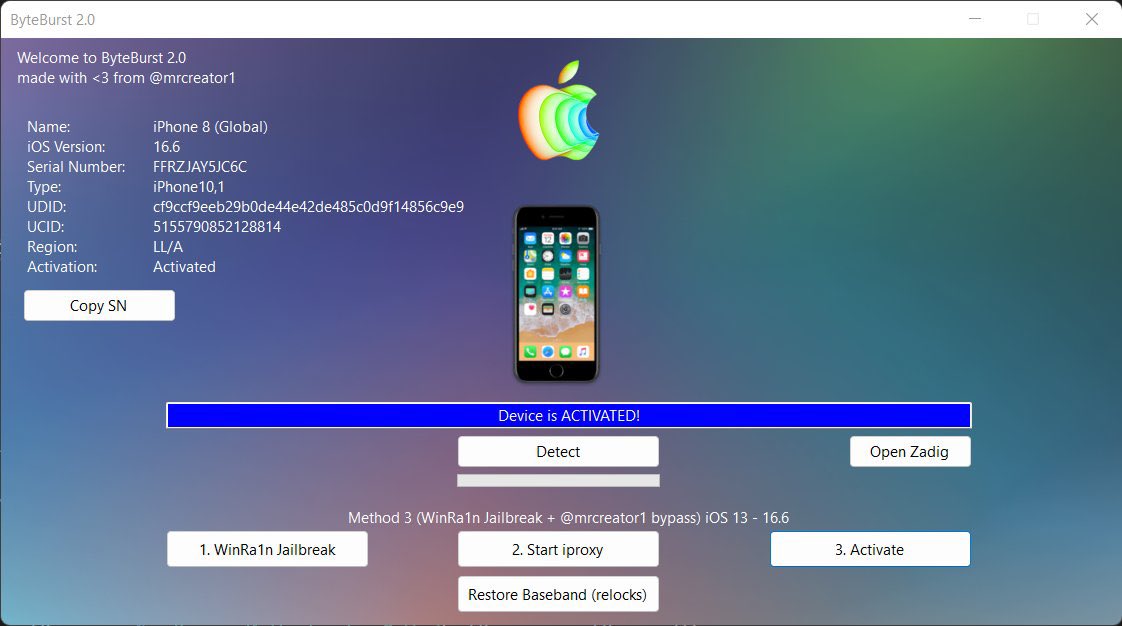1122x626 pixels.
Task: Click the colorful Apple logo
Action: pyautogui.click(x=558, y=111)
